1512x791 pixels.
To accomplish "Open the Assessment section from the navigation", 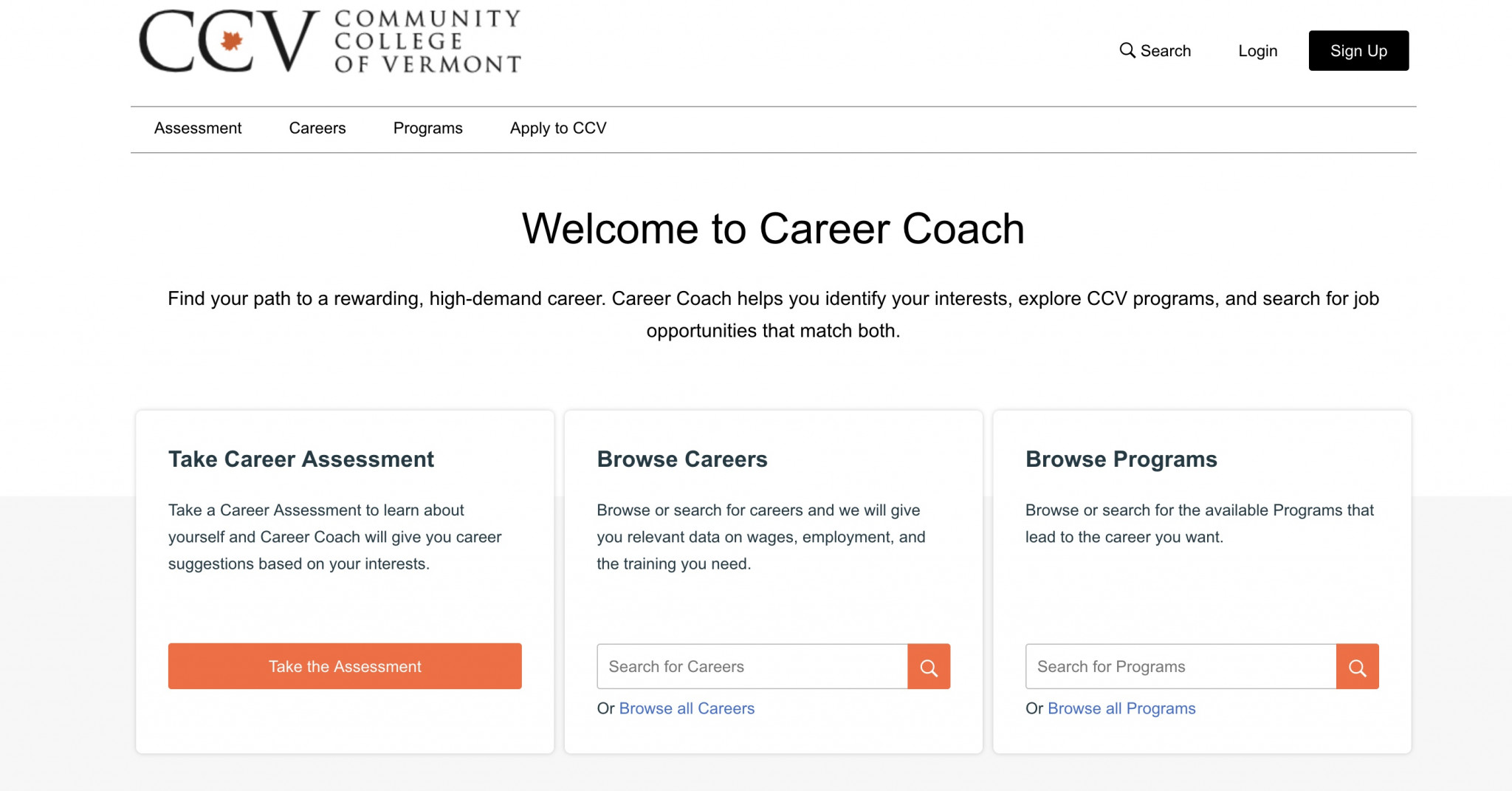I will pyautogui.click(x=197, y=128).
